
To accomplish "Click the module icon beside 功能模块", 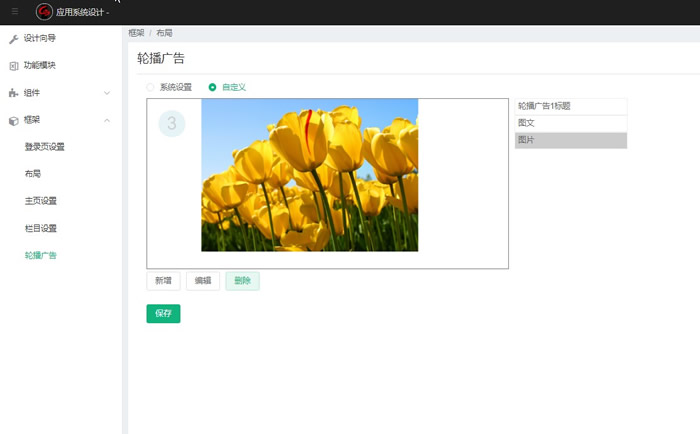I will point(13,66).
